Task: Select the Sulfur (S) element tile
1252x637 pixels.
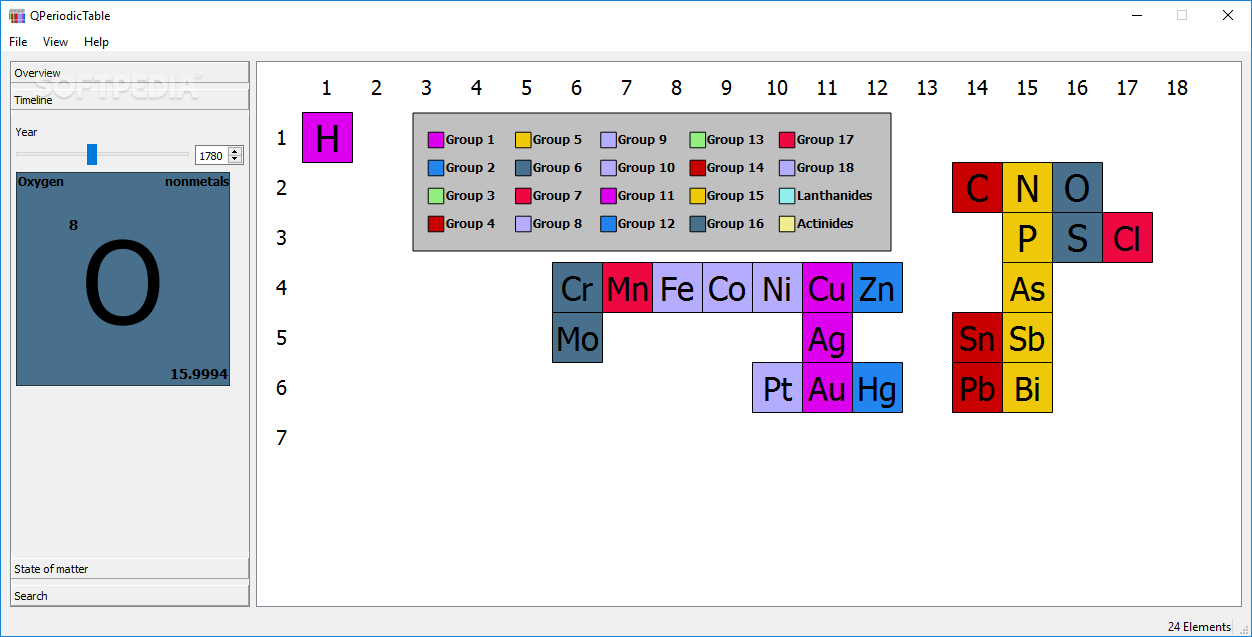Action: [x=1077, y=238]
